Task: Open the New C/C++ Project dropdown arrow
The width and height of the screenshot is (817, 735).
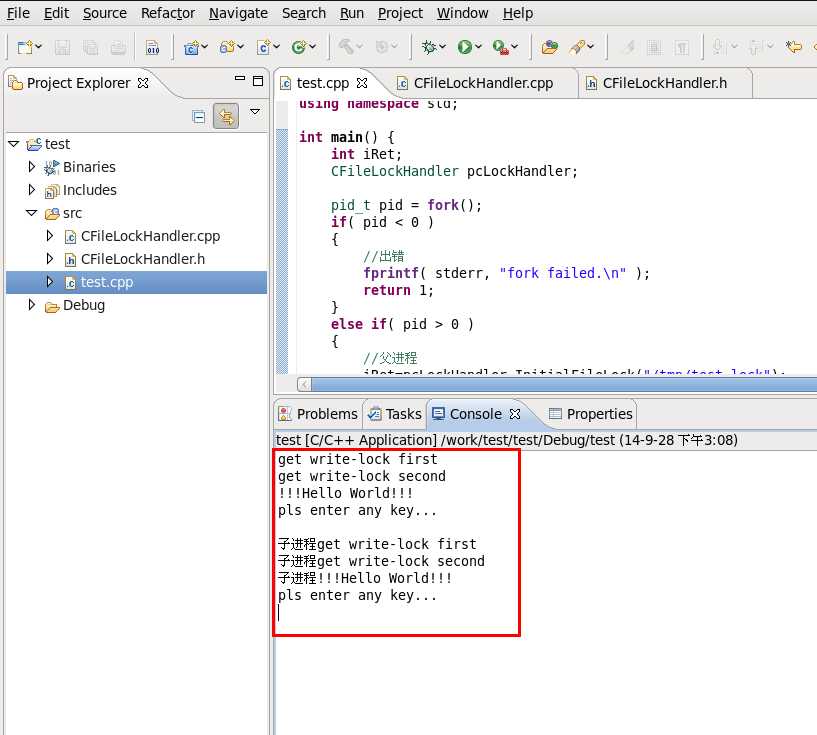Action: (x=205, y=47)
